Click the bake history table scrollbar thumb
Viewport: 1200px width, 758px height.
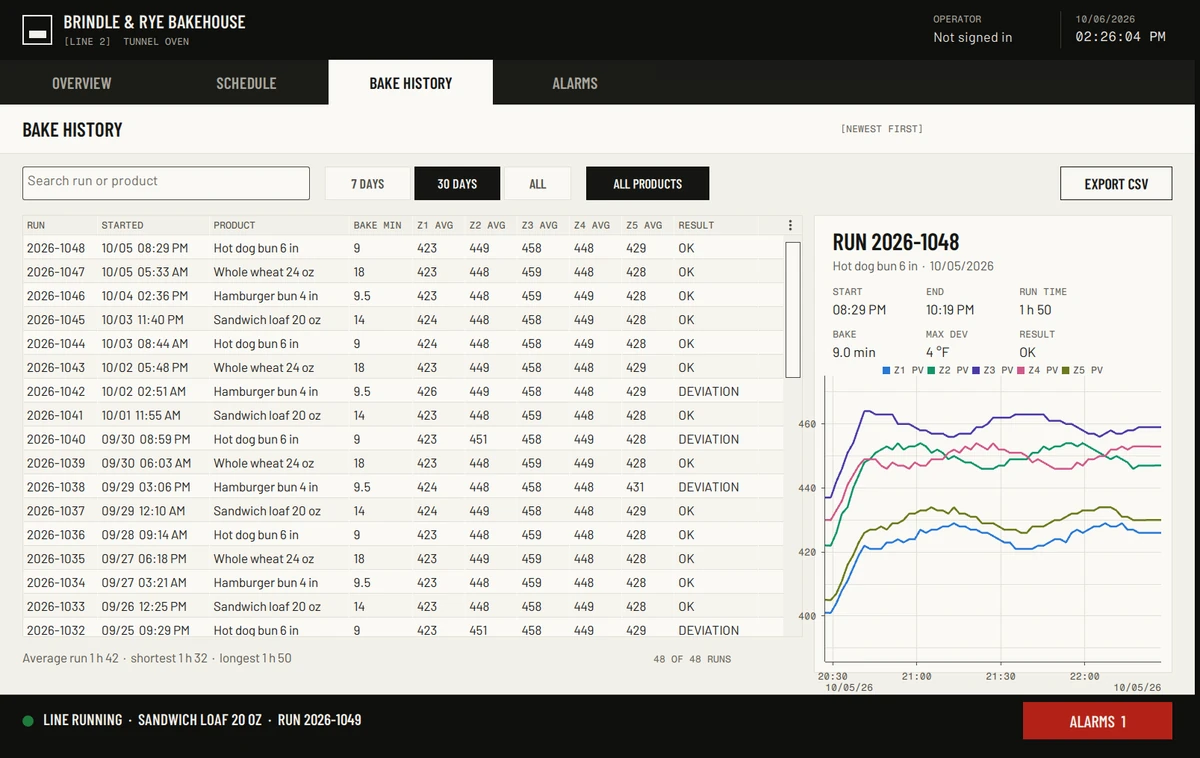(793, 309)
